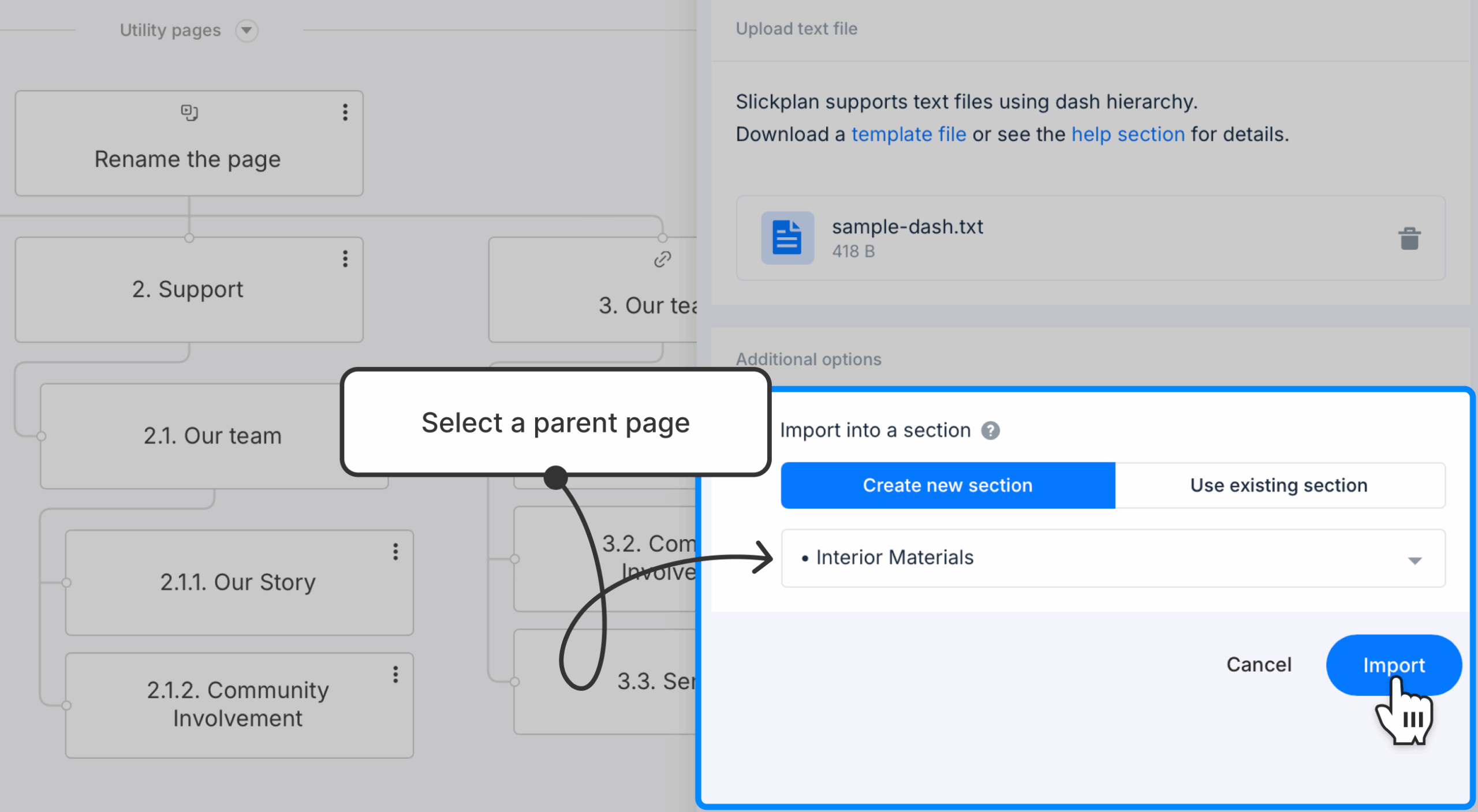Open the help section link

point(1128,134)
